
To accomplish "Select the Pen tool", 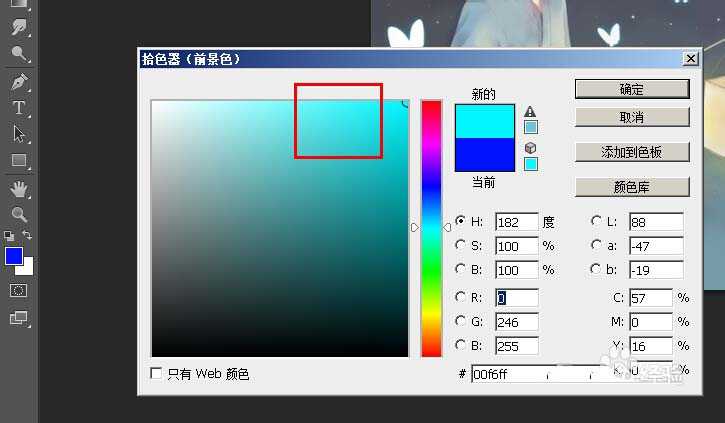I will 18,82.
